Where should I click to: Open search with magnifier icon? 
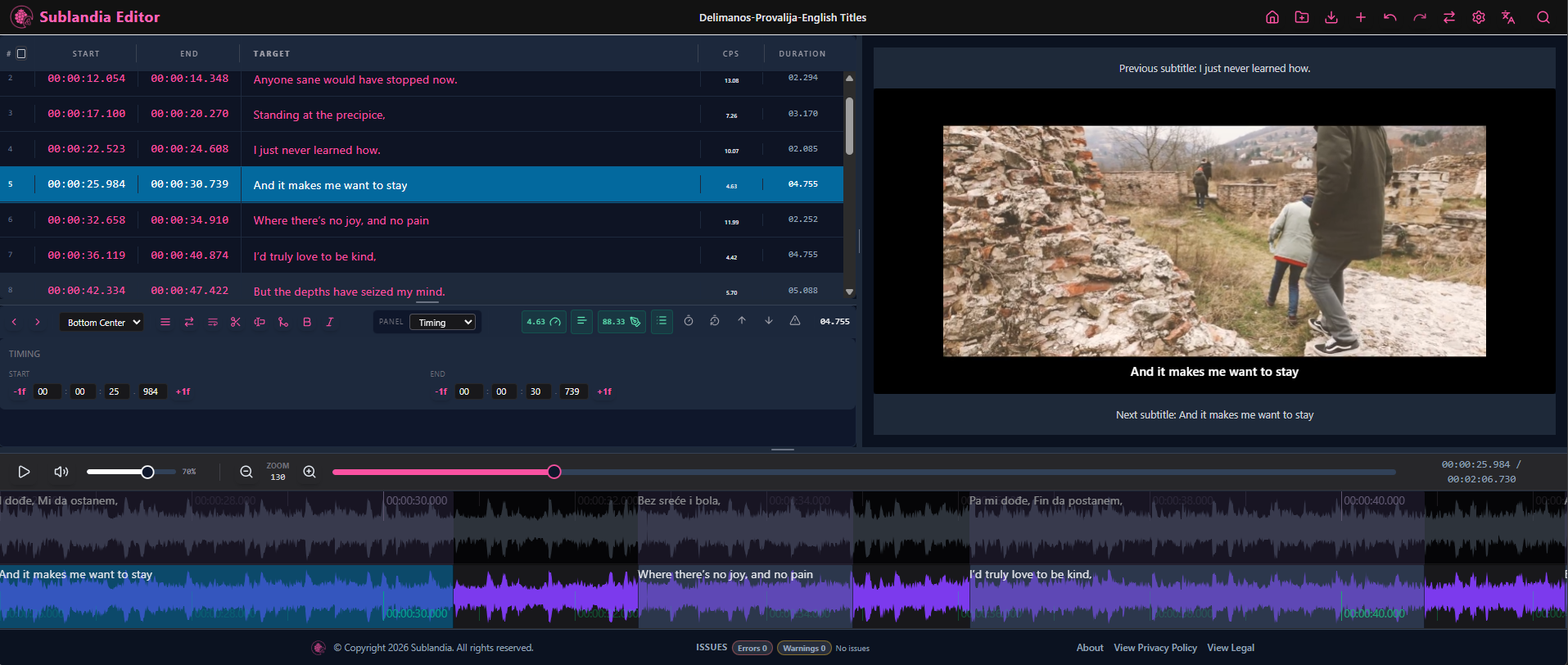(1543, 17)
